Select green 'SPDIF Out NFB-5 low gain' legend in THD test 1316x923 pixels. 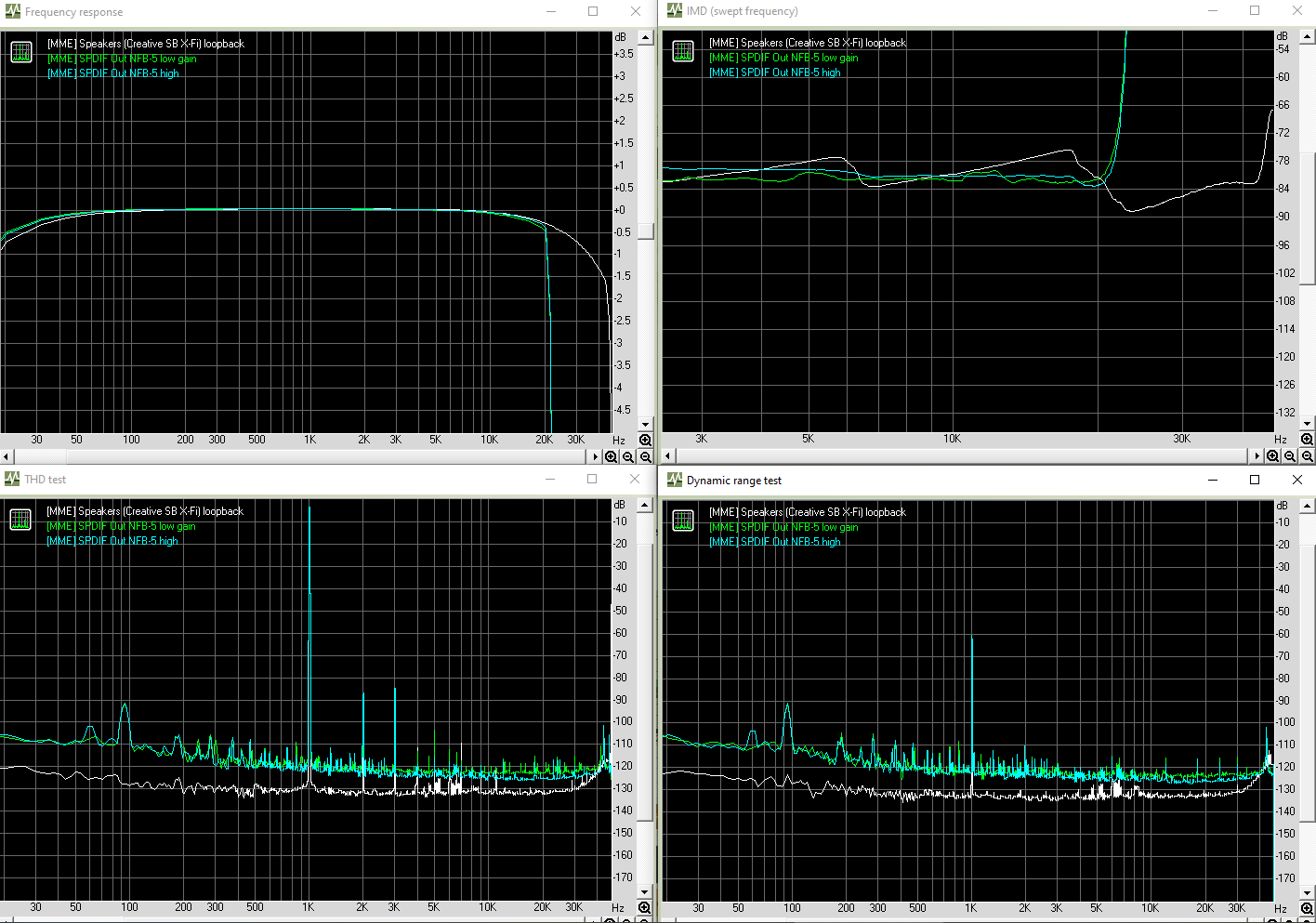click(x=121, y=526)
